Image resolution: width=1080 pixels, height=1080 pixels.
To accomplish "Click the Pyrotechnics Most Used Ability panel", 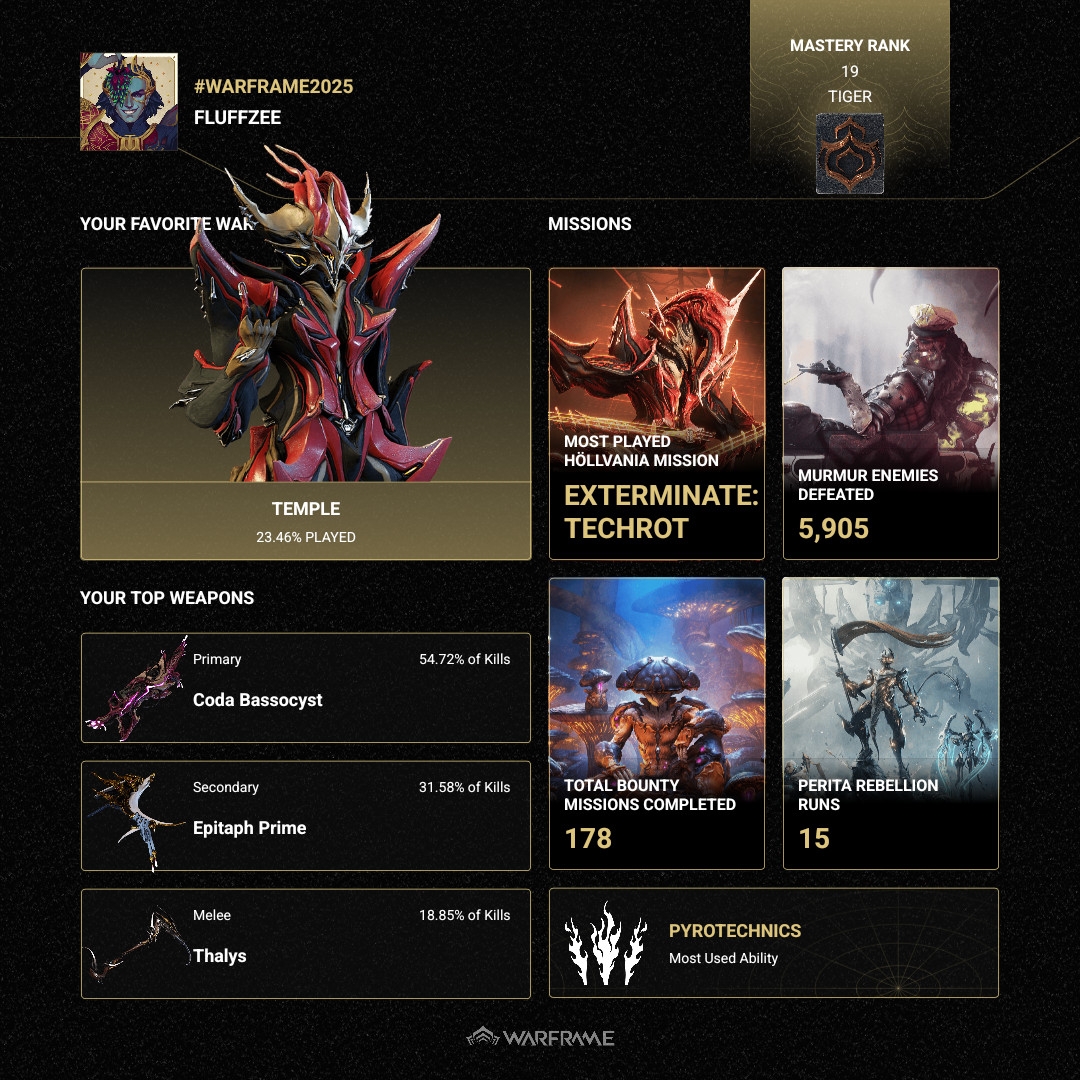I will (x=773, y=943).
